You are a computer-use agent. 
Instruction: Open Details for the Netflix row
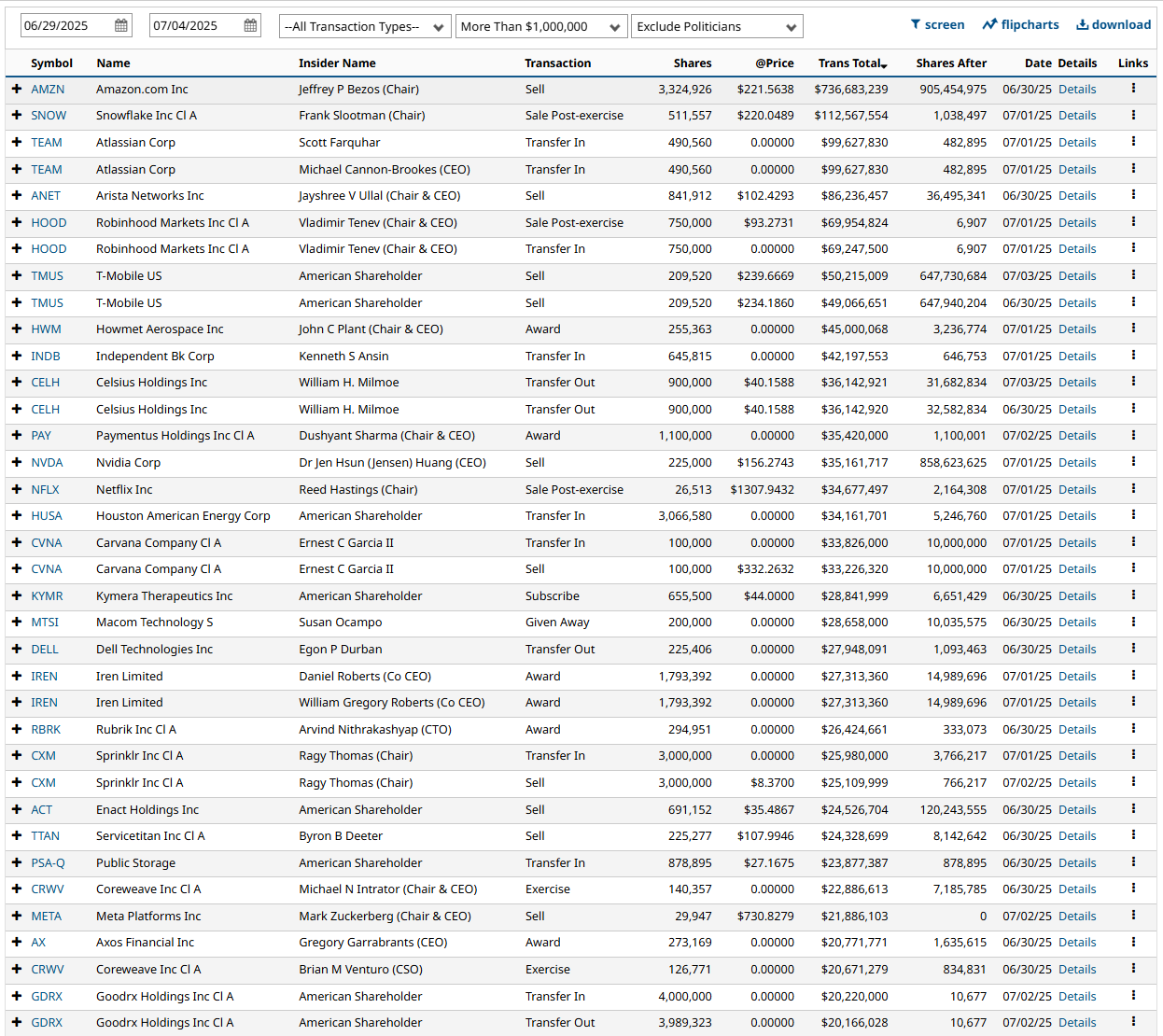1077,490
